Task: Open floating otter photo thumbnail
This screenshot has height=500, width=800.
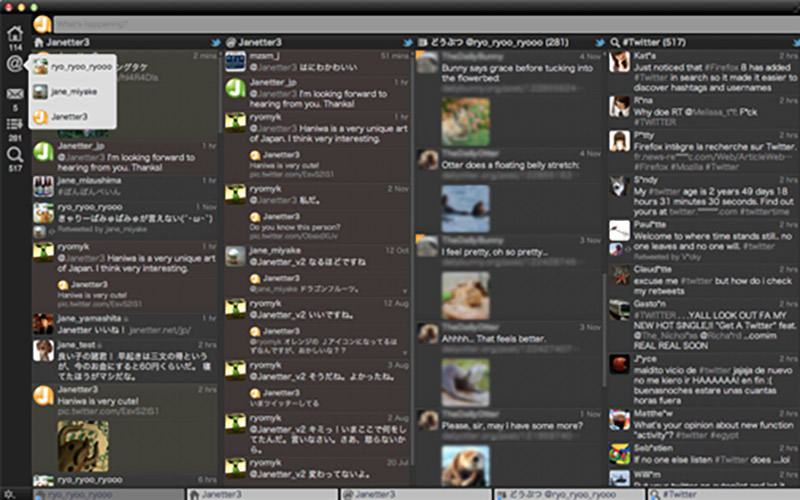Action: pyautogui.click(x=465, y=209)
